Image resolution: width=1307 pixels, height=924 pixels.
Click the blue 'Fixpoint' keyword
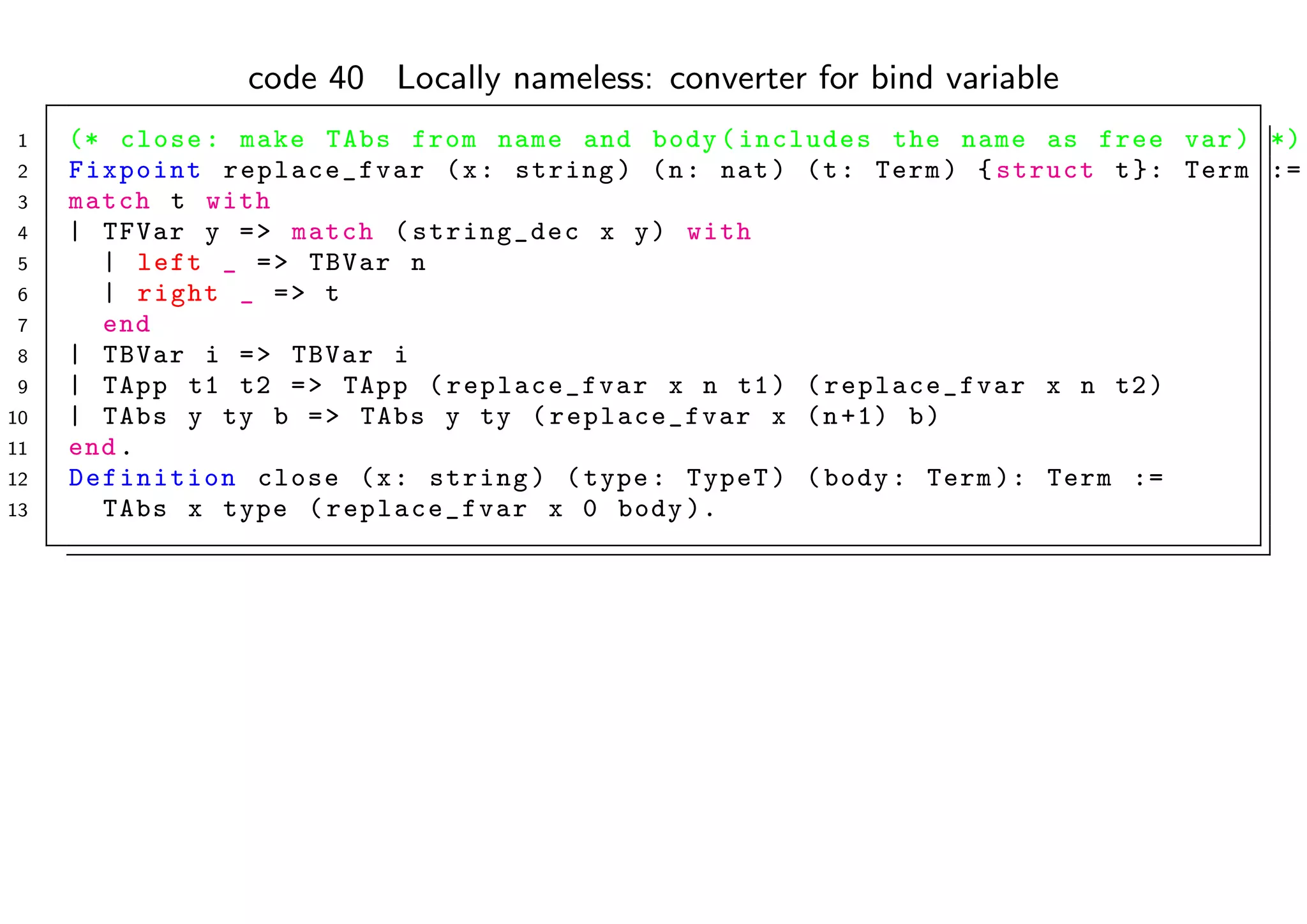(135, 170)
